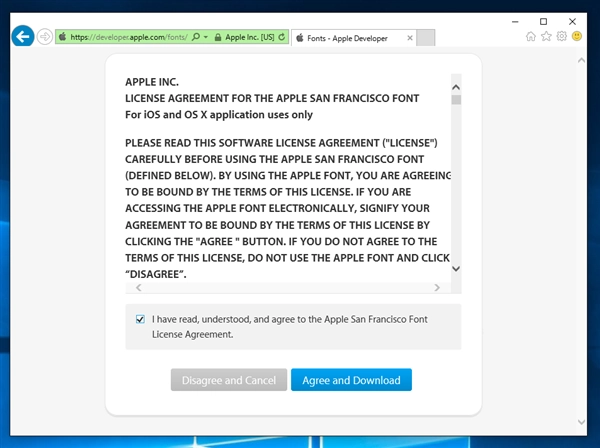Click the Apple Inc. [US] certificate label
Screen dimensions: 600x448
(249, 37)
